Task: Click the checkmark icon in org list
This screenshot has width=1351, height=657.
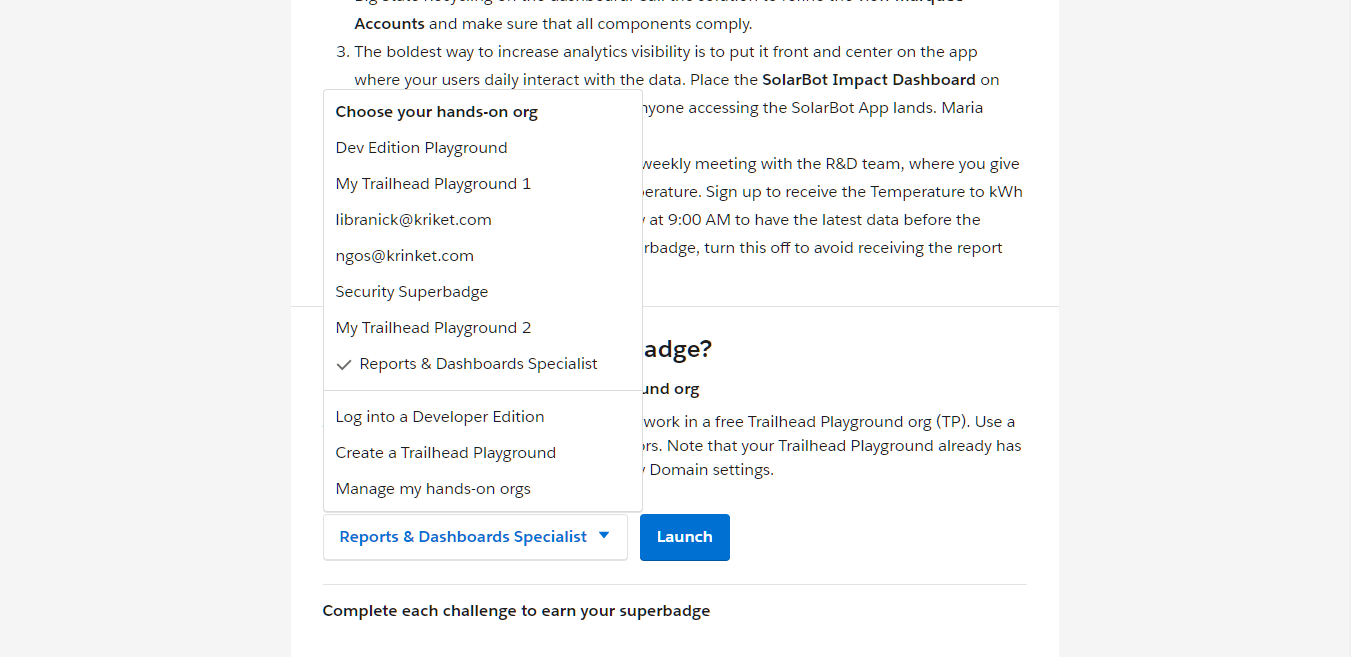Action: click(344, 365)
